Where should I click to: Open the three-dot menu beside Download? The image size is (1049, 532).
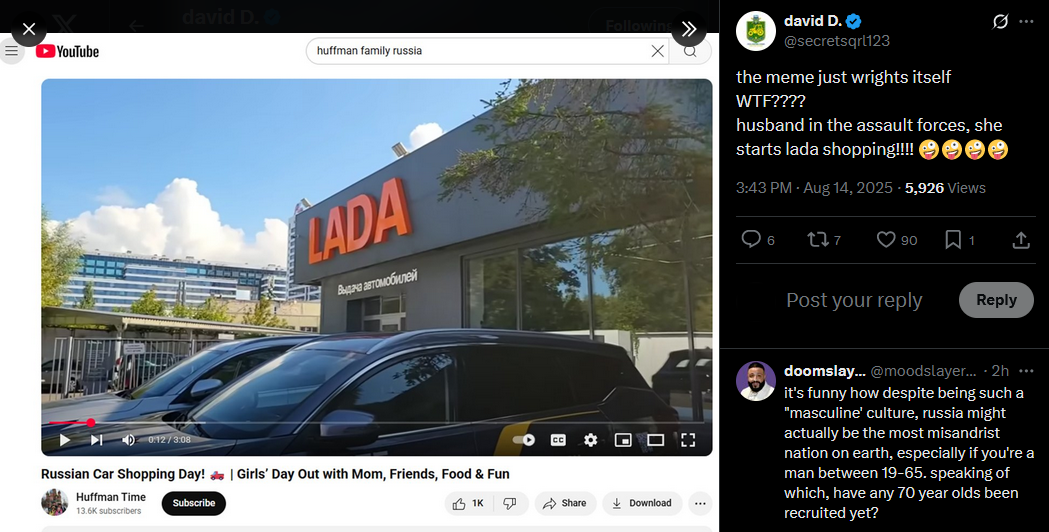700,503
